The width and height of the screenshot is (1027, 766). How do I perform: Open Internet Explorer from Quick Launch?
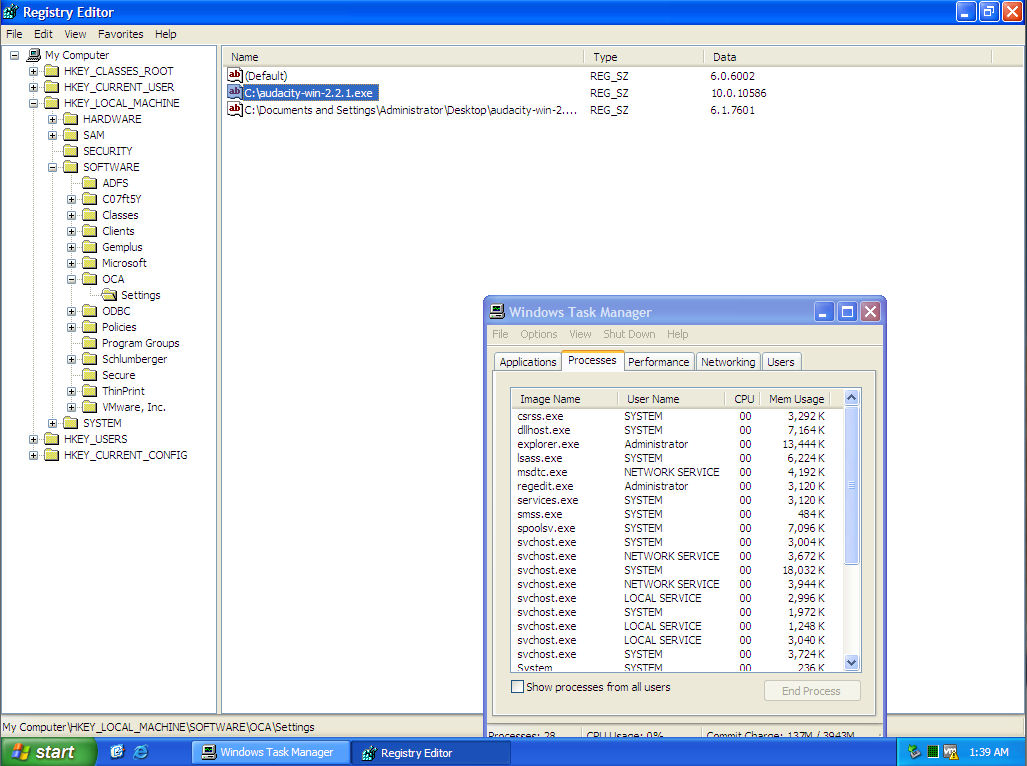click(140, 752)
